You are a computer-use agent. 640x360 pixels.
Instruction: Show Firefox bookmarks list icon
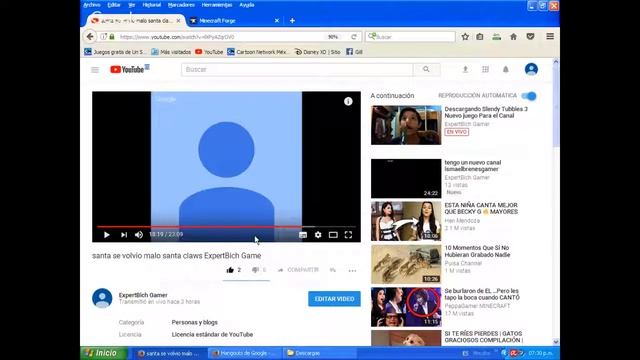pos(480,37)
